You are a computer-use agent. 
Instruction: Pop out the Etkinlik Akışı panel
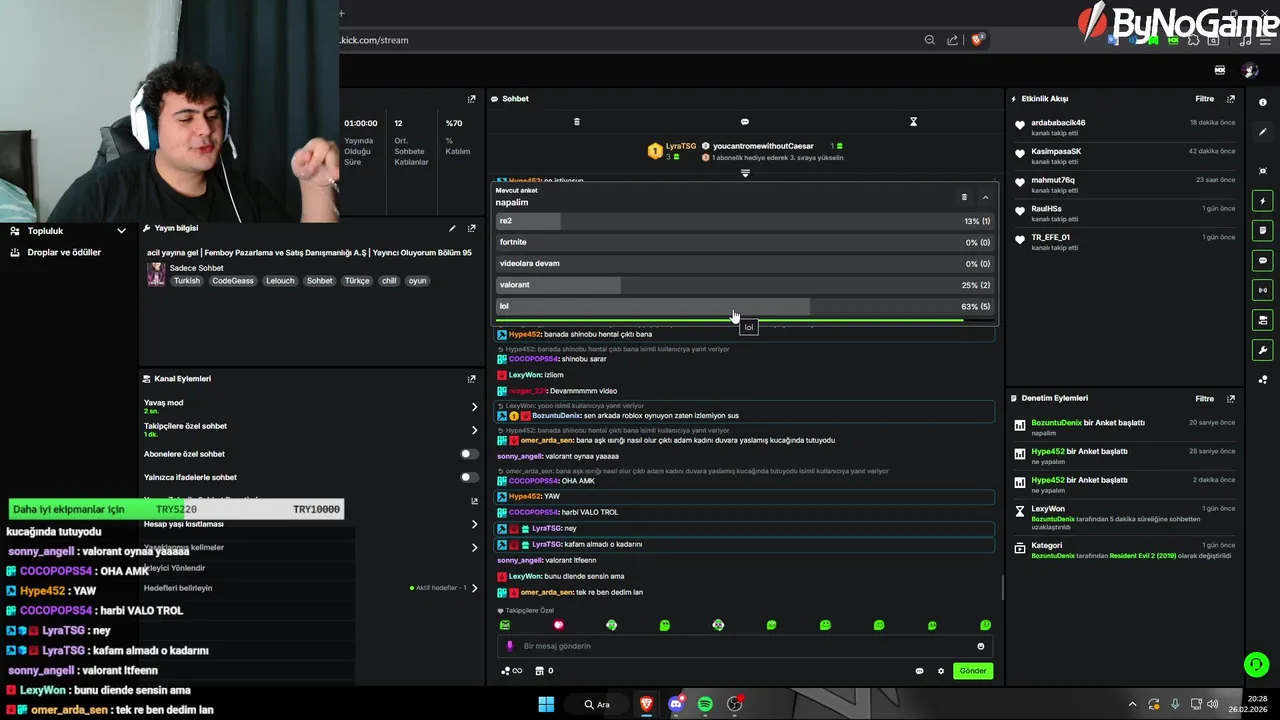coord(1231,99)
